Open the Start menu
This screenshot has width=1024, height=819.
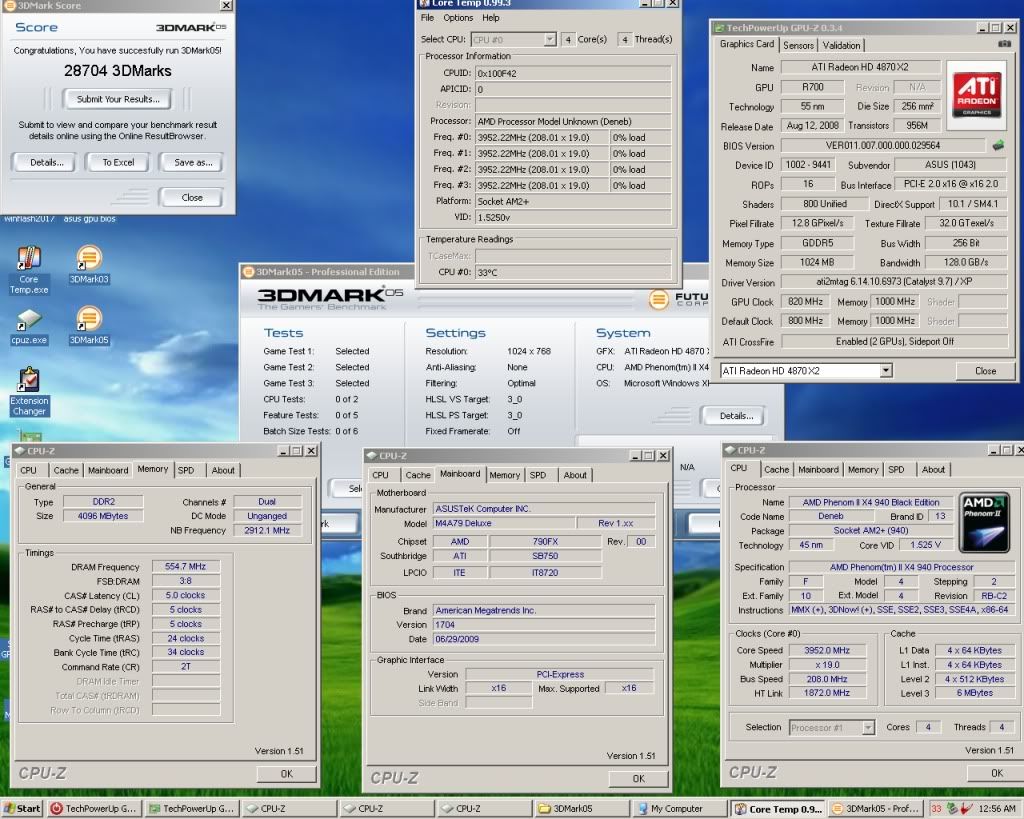[x=22, y=809]
